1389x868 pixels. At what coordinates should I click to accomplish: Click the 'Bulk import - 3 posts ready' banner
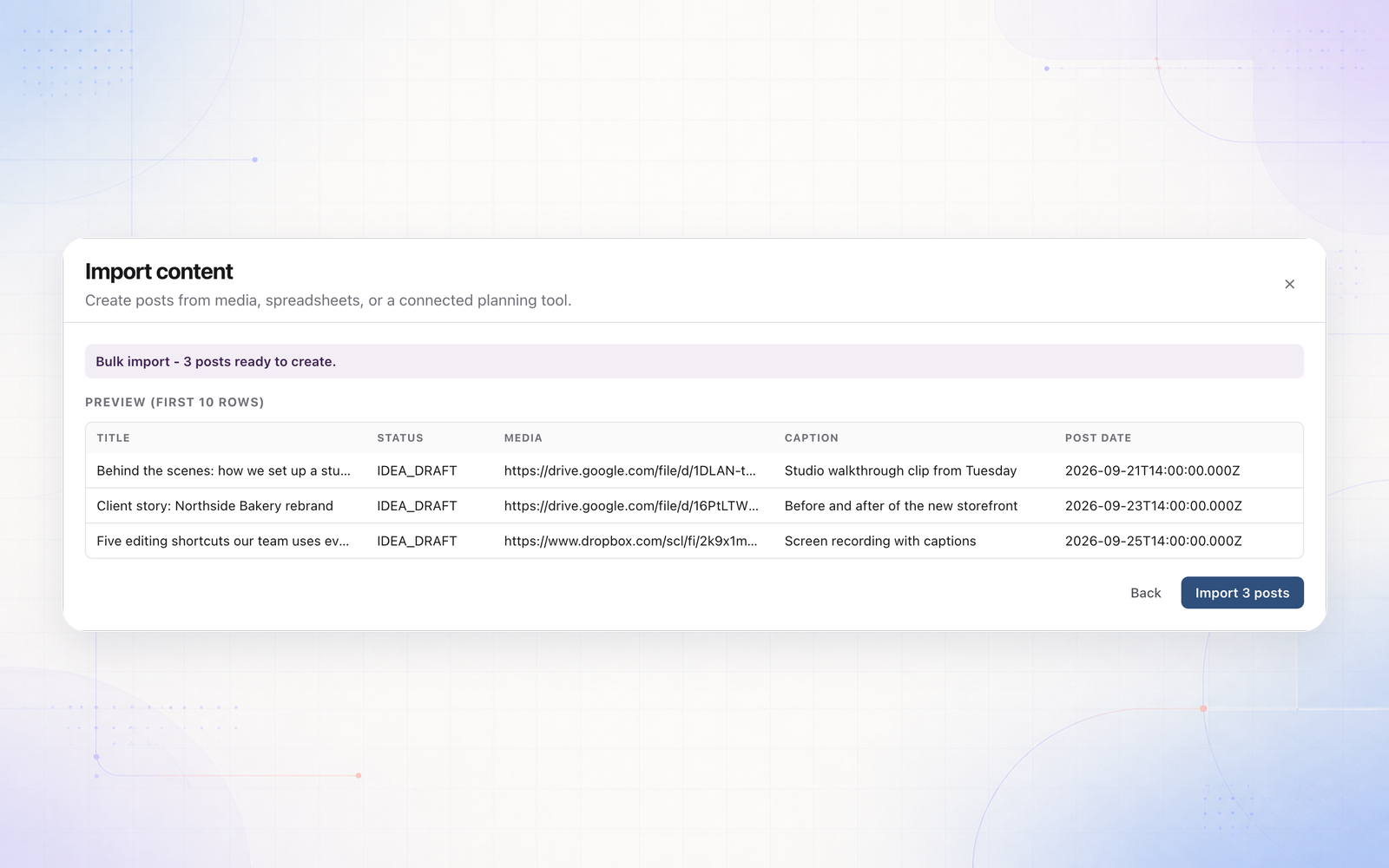pos(694,361)
